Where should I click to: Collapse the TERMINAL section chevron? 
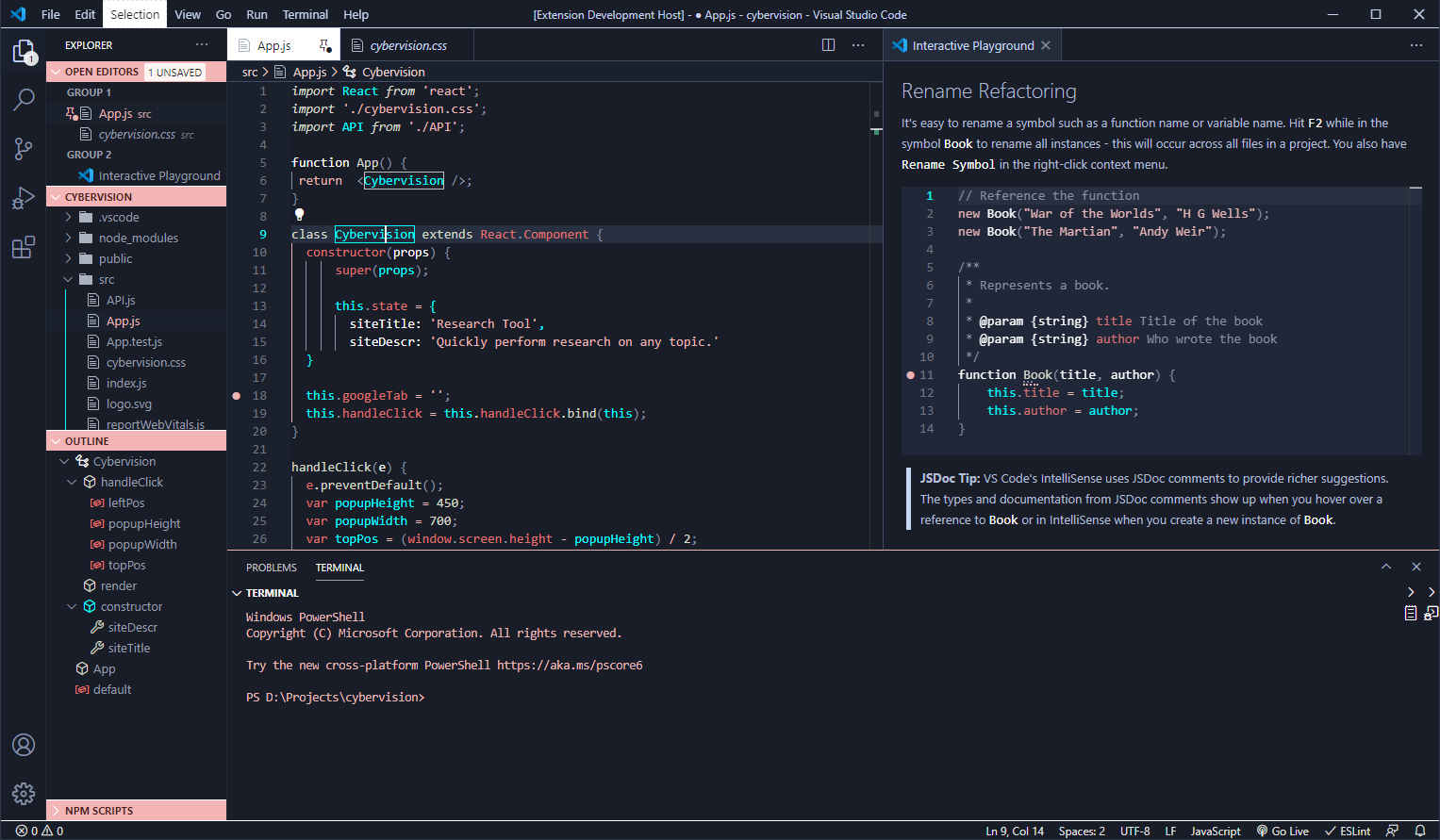pyautogui.click(x=237, y=593)
